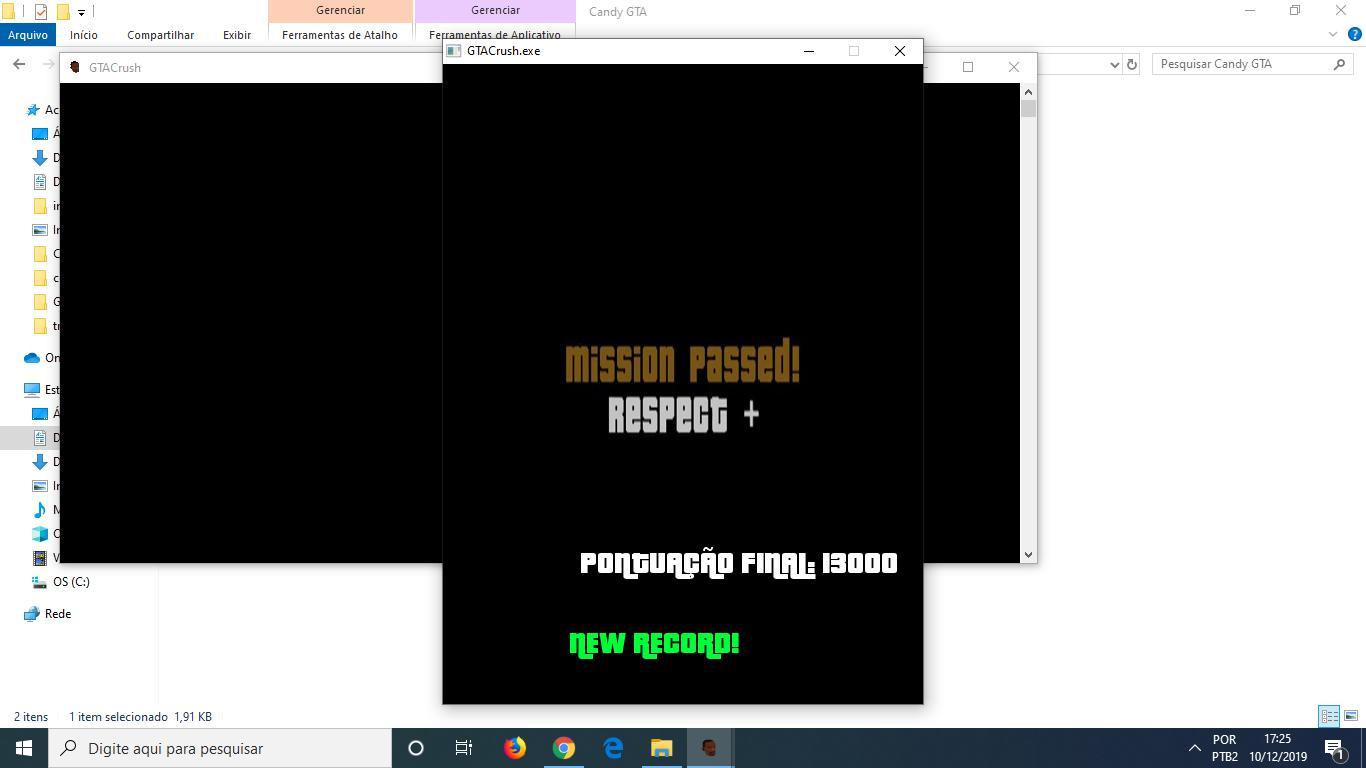The height and width of the screenshot is (768, 1366).
Task: Open the Ferramentas de Atalho tab
Action: coord(340,35)
